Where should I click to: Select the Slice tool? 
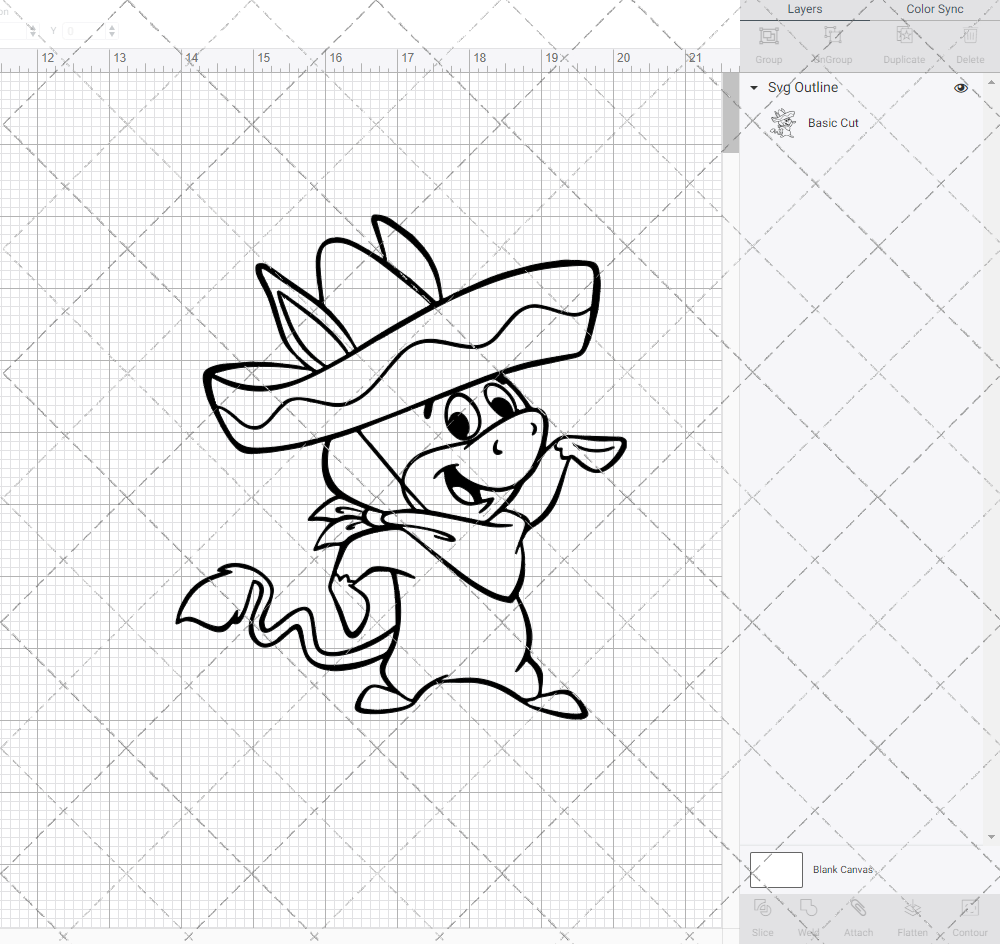coord(762,917)
